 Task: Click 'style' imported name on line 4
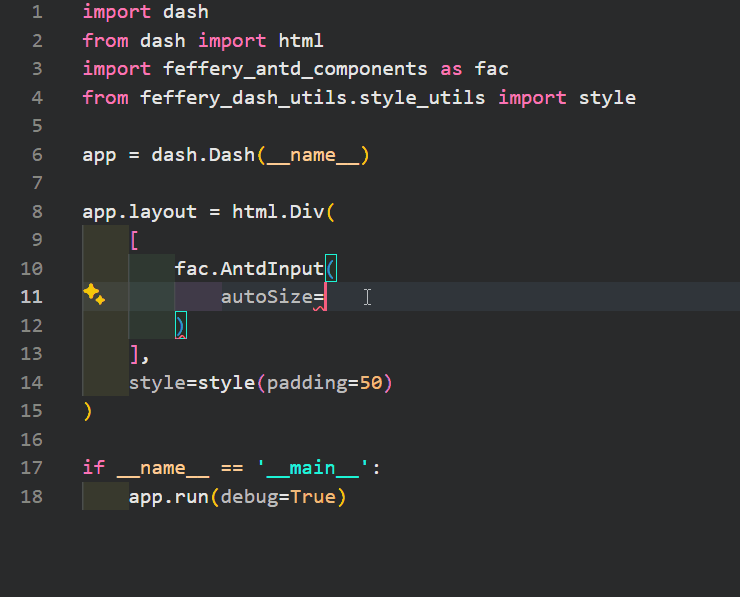coord(607,98)
